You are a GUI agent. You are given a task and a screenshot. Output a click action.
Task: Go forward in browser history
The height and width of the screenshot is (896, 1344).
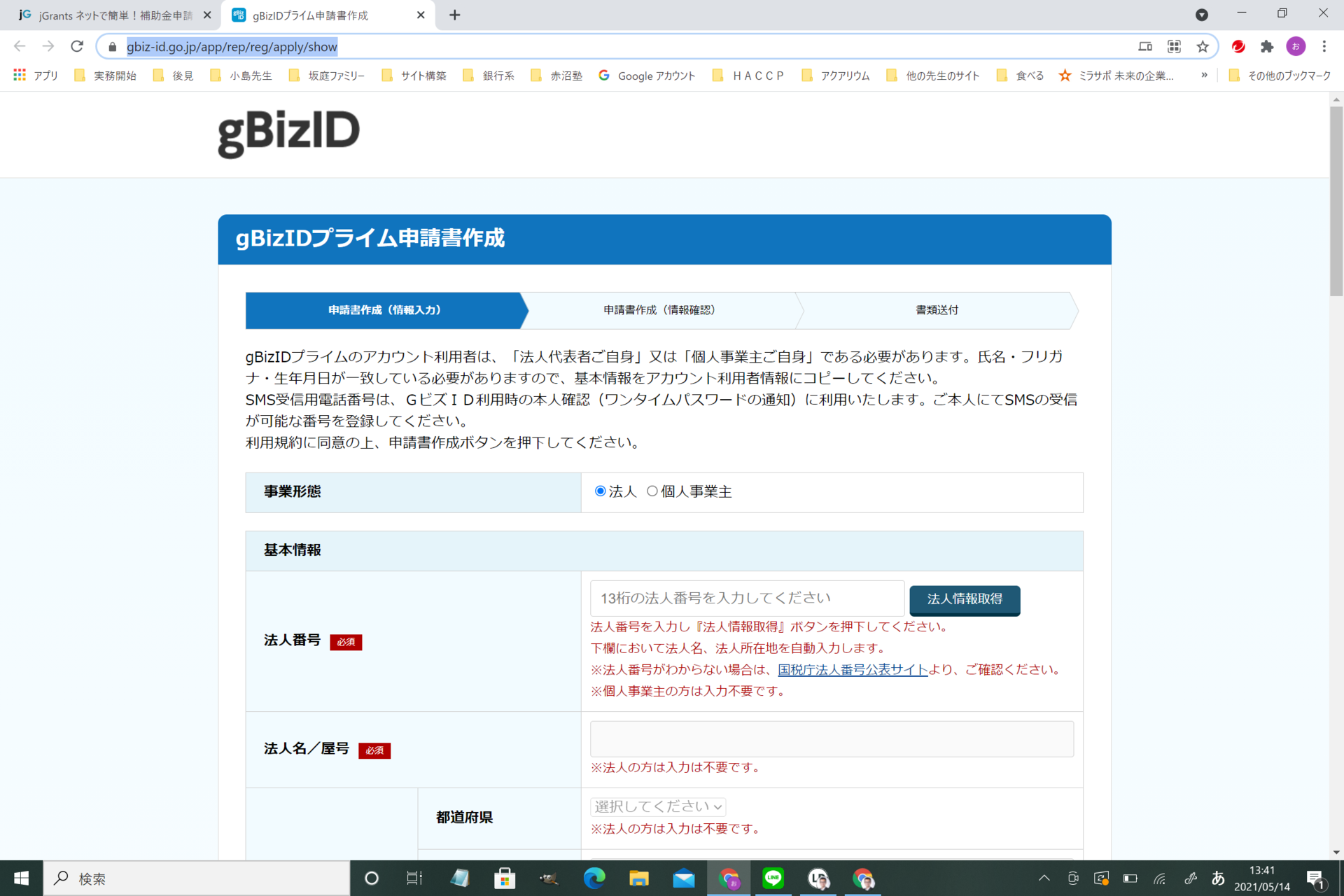click(48, 46)
